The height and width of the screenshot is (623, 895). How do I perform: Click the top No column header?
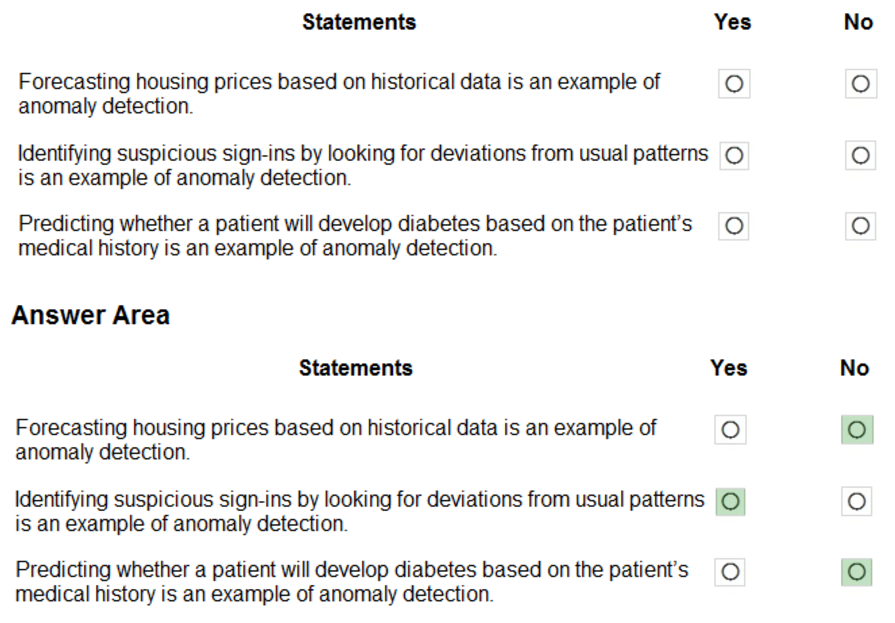pos(858,22)
